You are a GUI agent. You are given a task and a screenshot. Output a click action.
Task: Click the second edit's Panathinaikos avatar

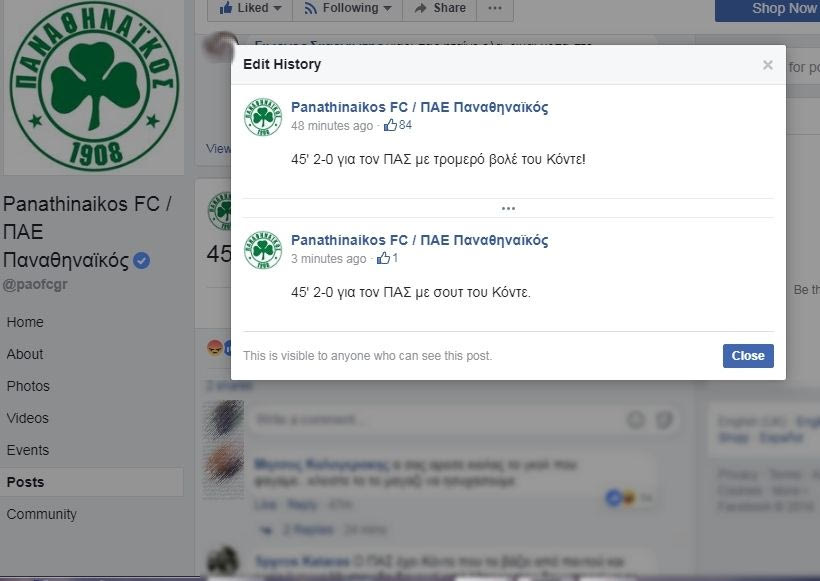263,250
